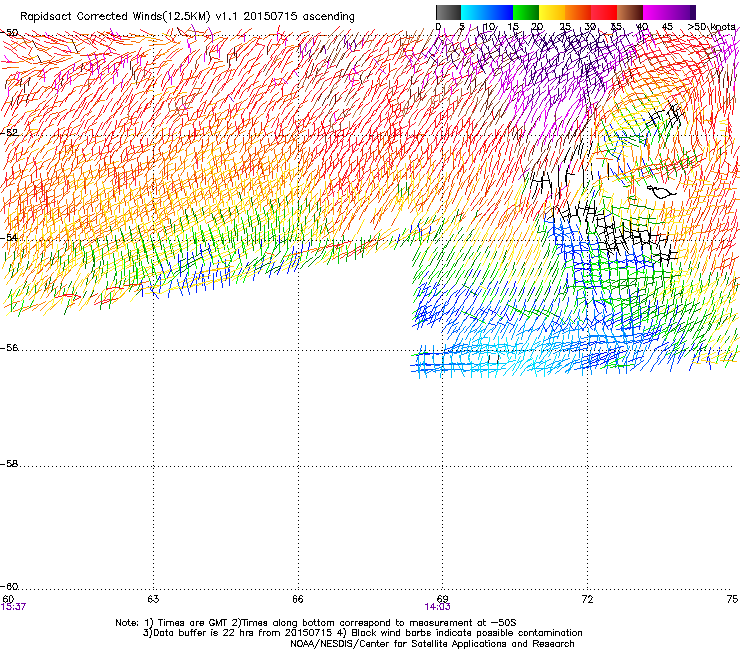Click the legend tick label 20
740x650 pixels.
[x=538, y=27]
